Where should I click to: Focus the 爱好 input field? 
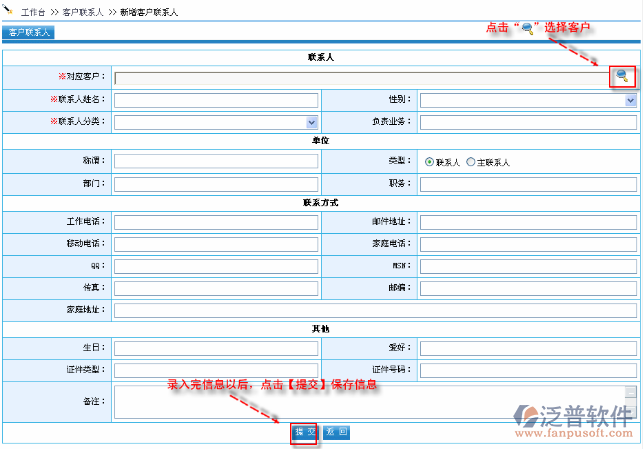tap(528, 349)
